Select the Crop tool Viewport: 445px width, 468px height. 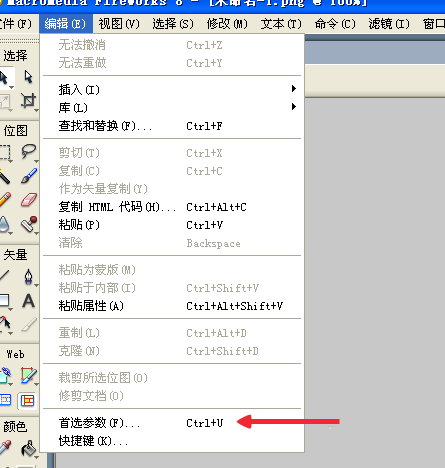coord(28,101)
